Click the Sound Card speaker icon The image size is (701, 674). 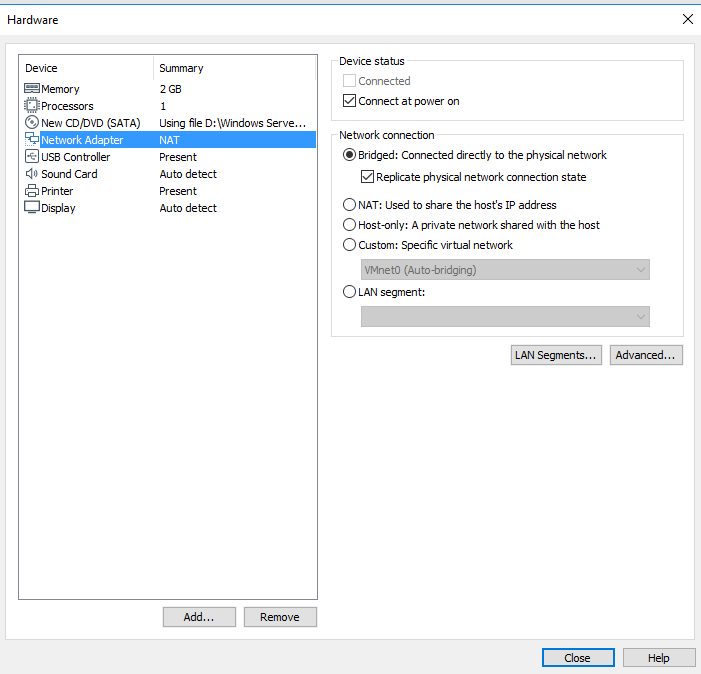[32, 173]
